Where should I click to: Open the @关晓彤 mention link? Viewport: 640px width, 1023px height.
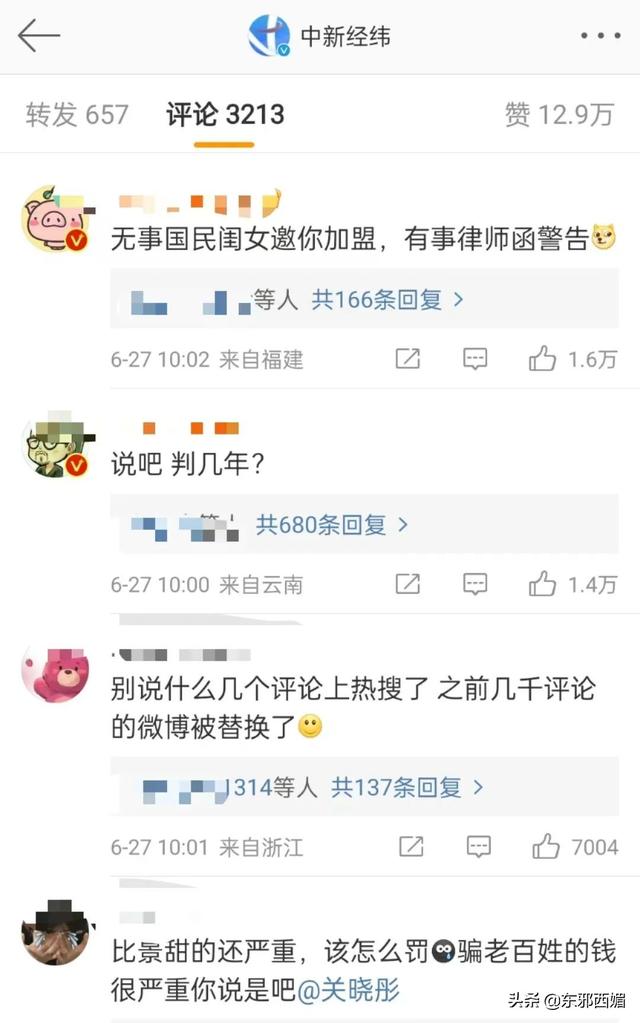tap(348, 990)
